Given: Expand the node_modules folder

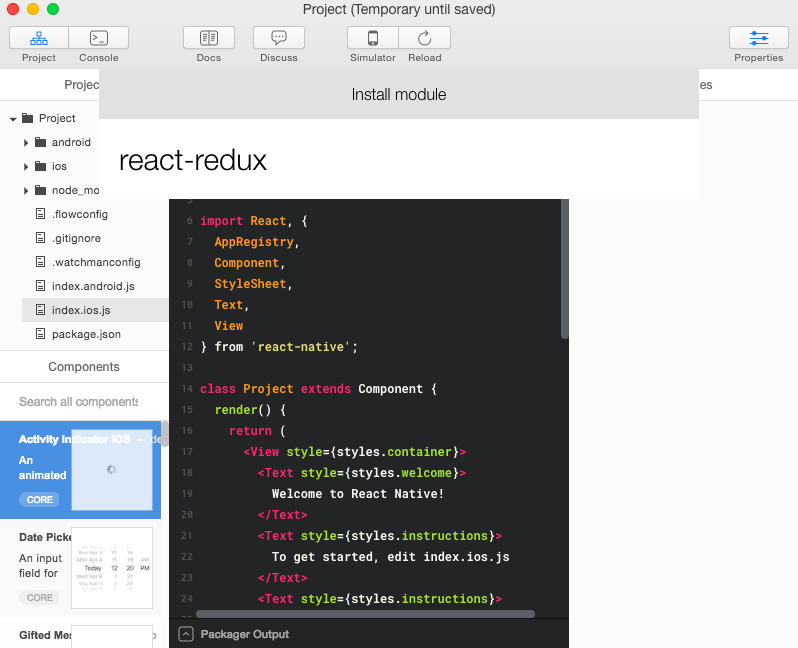Looking at the screenshot, I should [25, 190].
